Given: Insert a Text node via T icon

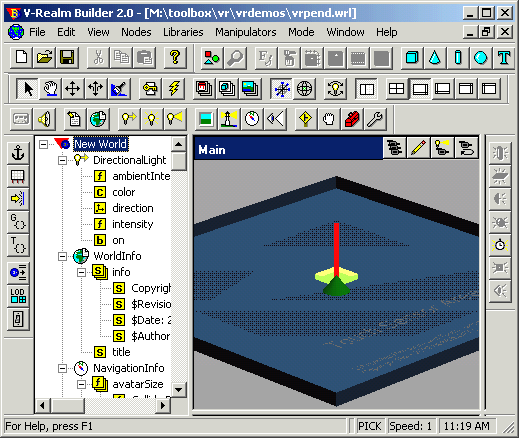Looking at the screenshot, I should (504, 58).
